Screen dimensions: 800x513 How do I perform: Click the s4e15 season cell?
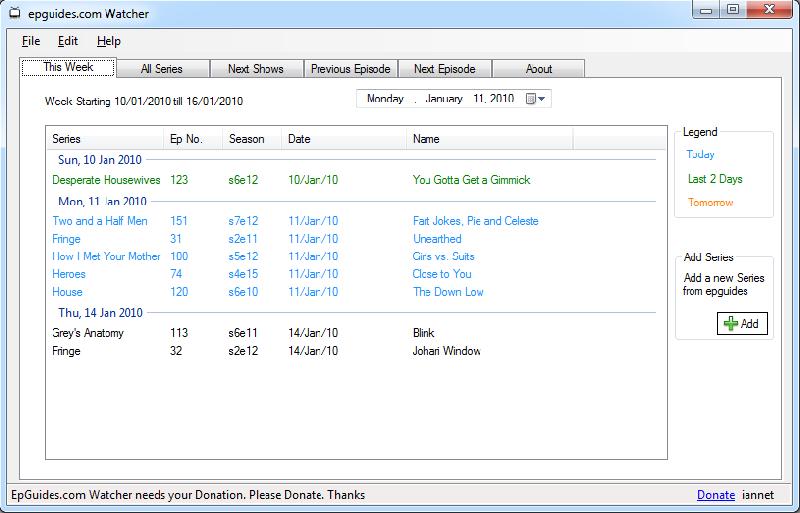pyautogui.click(x=243, y=274)
